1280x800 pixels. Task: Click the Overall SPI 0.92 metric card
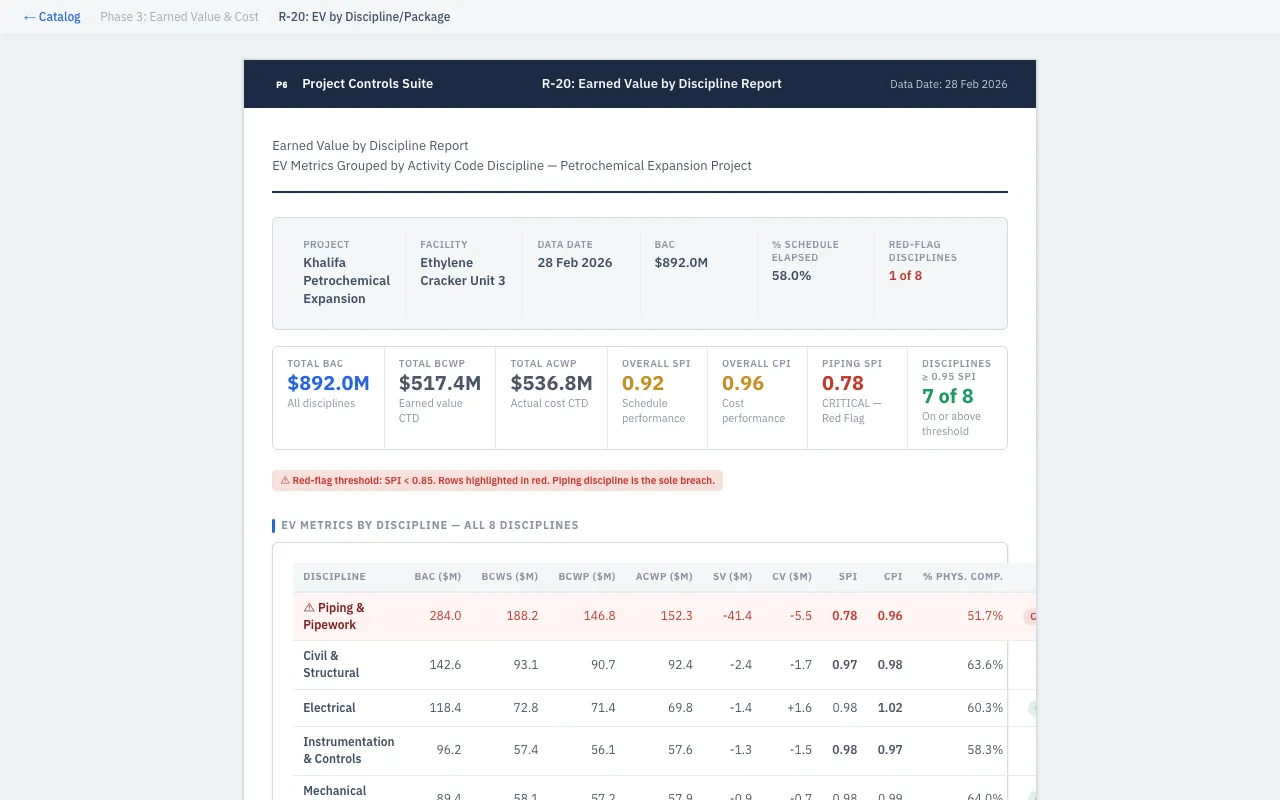pyautogui.click(x=657, y=398)
